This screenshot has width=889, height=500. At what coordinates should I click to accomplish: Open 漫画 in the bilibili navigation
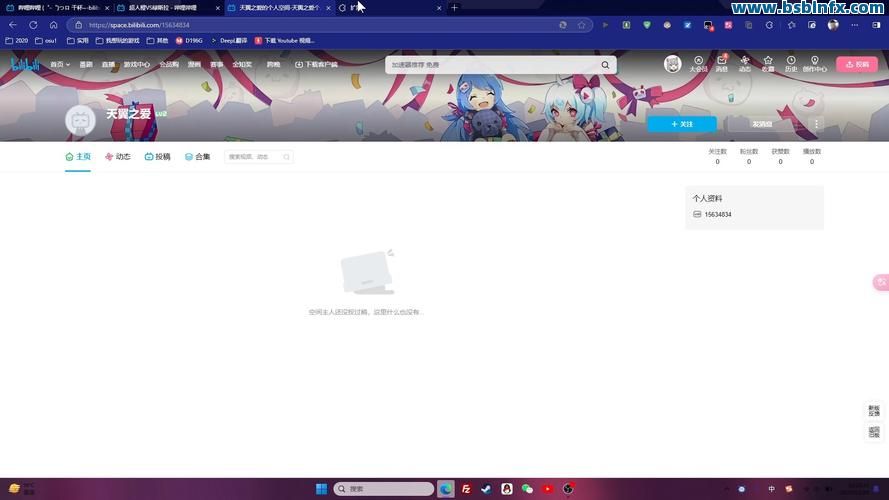click(x=194, y=65)
